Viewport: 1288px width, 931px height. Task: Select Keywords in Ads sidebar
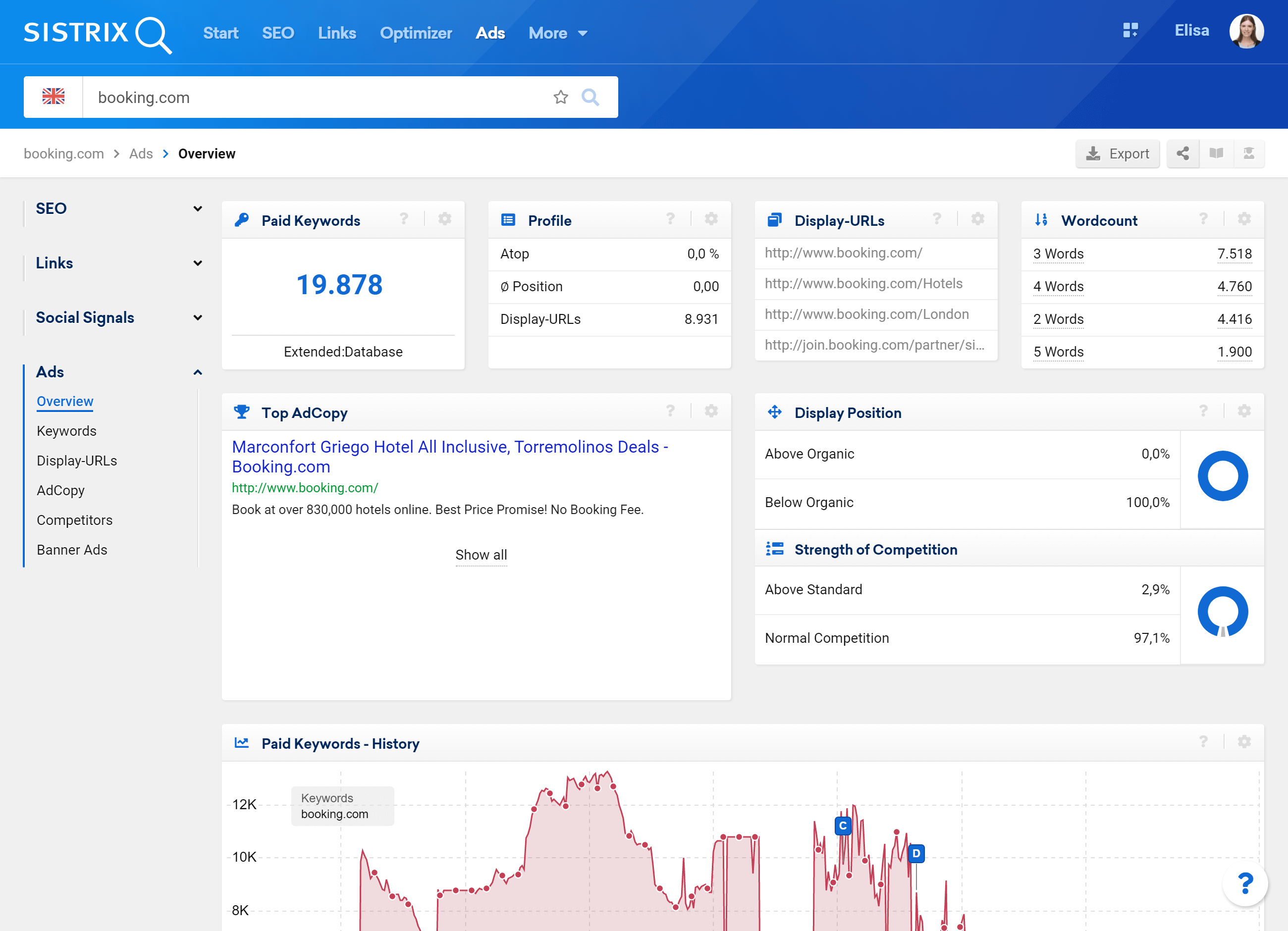(x=66, y=431)
